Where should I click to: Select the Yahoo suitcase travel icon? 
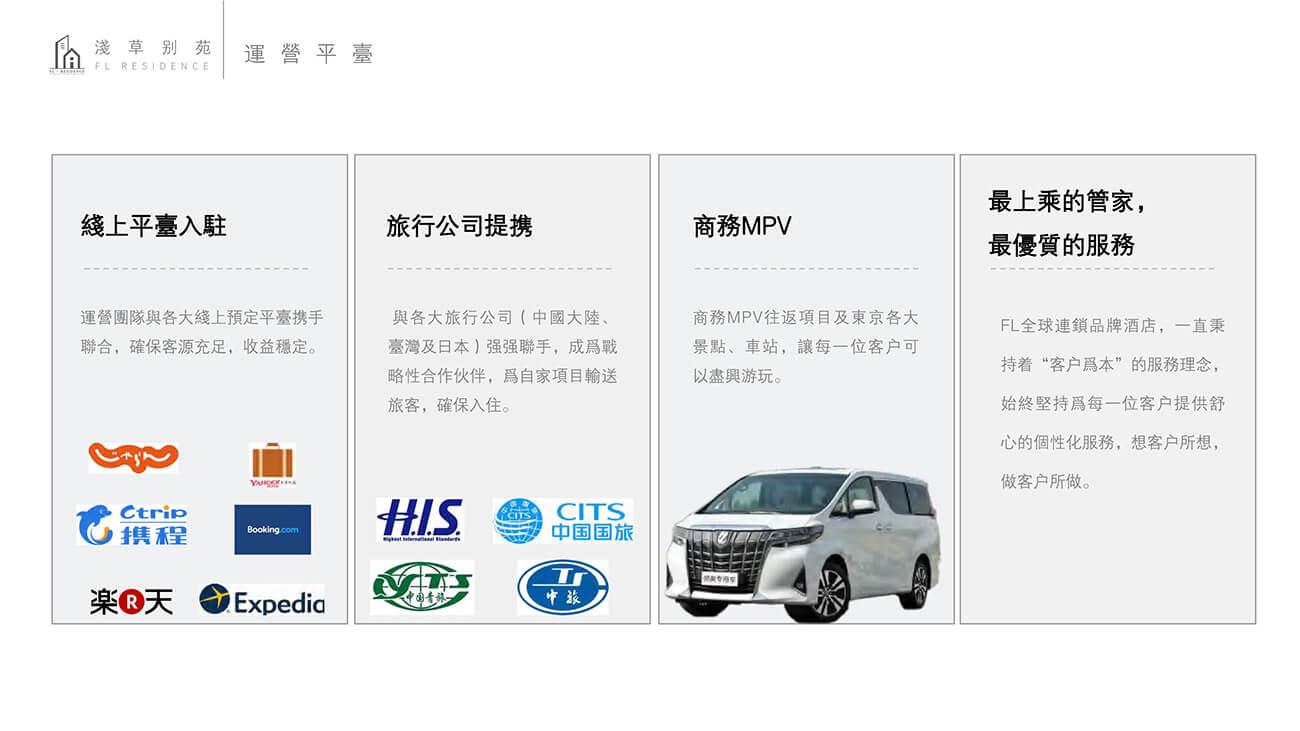pos(272,465)
